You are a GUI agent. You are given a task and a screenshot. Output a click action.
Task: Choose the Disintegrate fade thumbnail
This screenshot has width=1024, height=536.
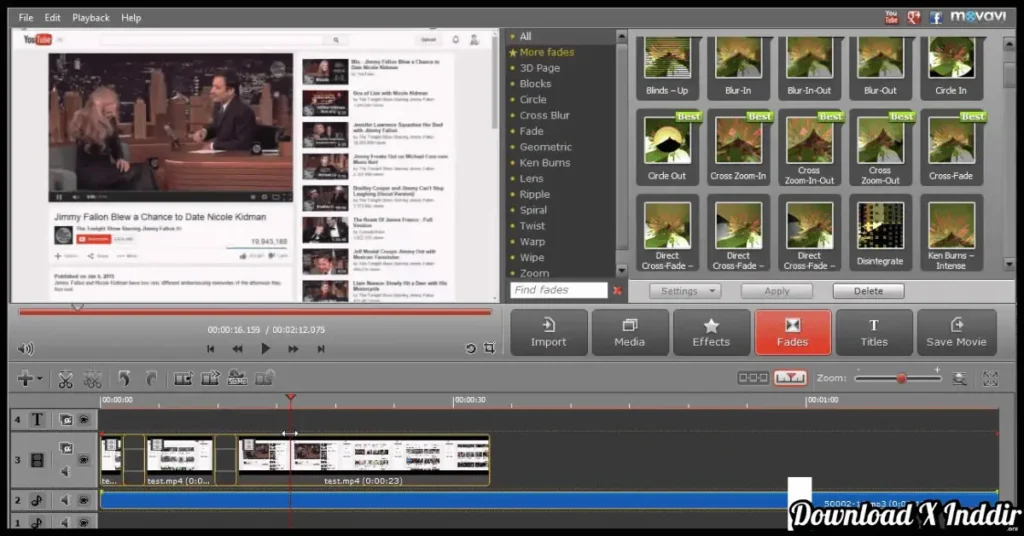tap(880, 234)
